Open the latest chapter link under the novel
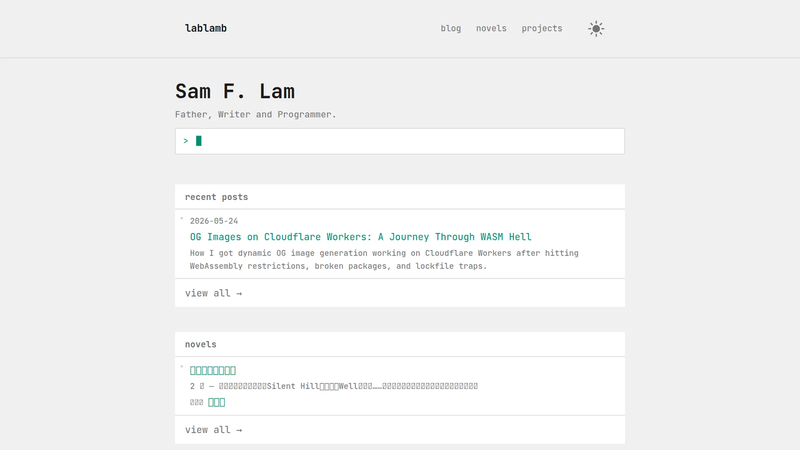Image resolution: width=800 pixels, height=450 pixels. click(216, 403)
